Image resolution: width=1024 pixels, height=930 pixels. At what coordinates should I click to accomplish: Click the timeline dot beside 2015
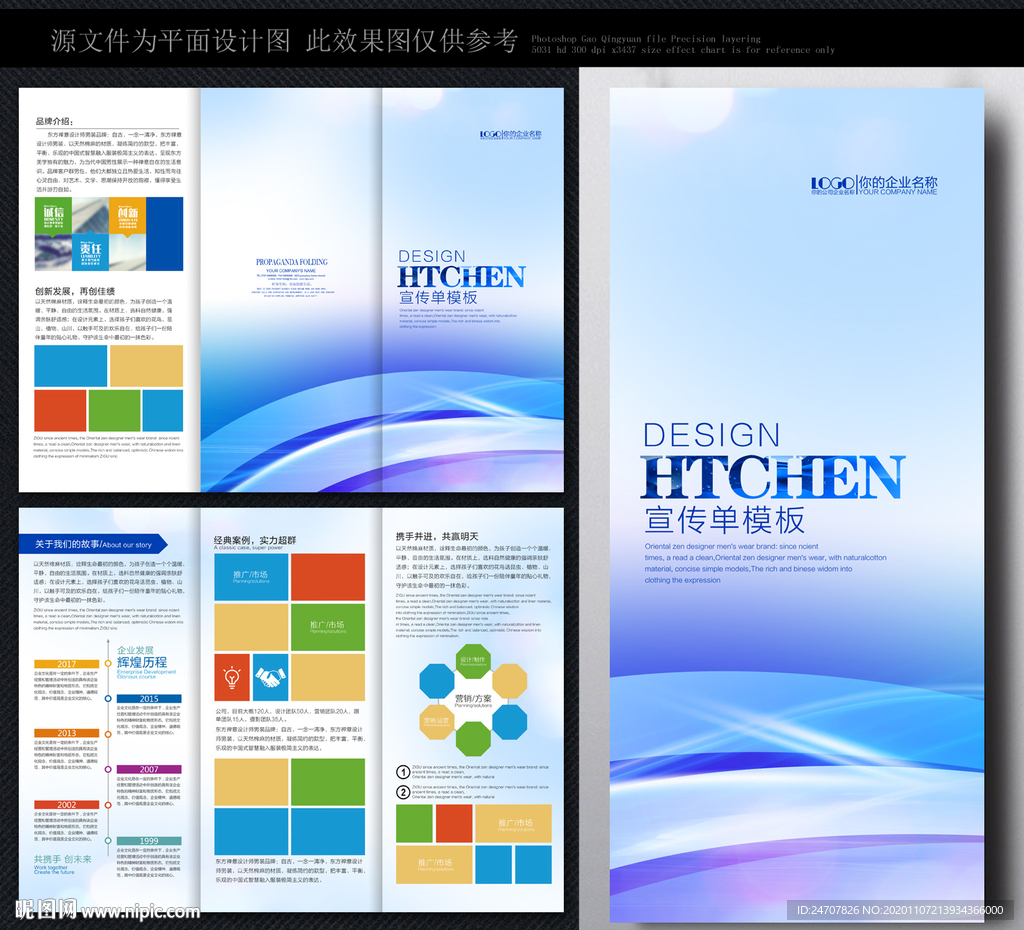point(108,699)
